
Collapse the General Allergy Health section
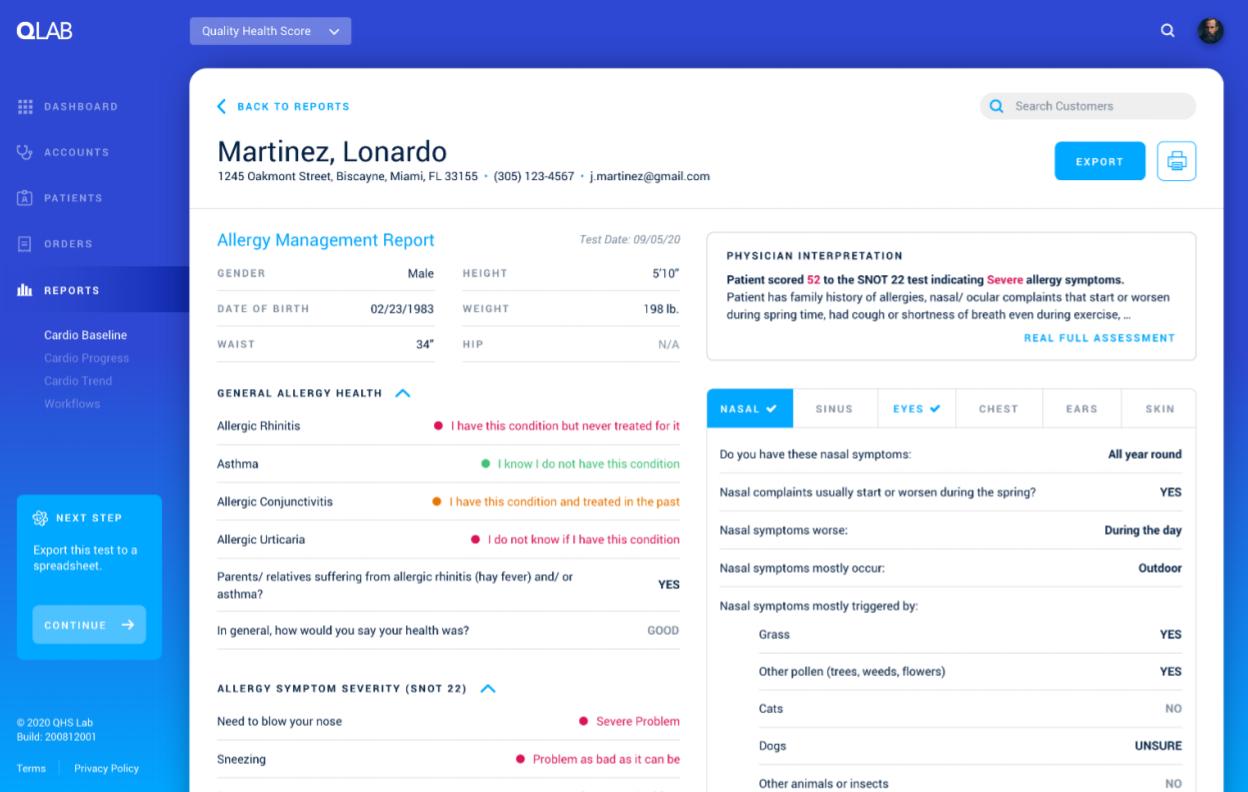pos(402,394)
